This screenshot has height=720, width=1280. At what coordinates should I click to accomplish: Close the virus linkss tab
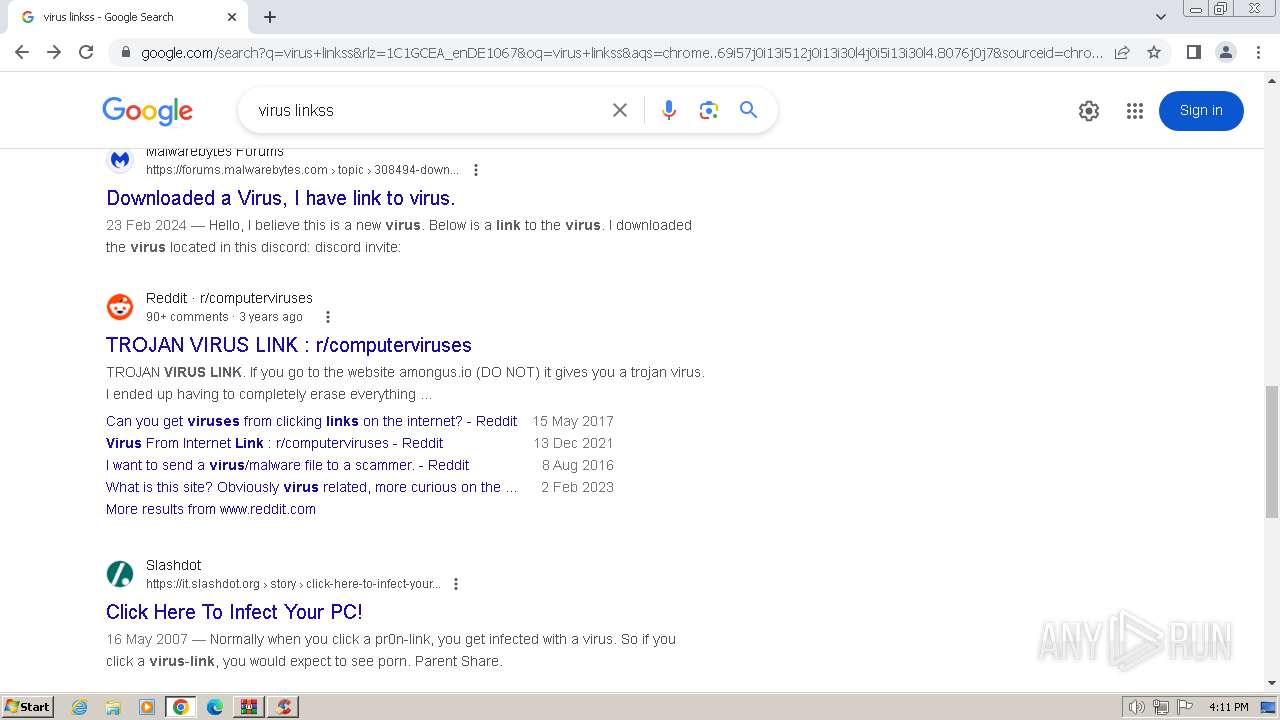tap(232, 17)
